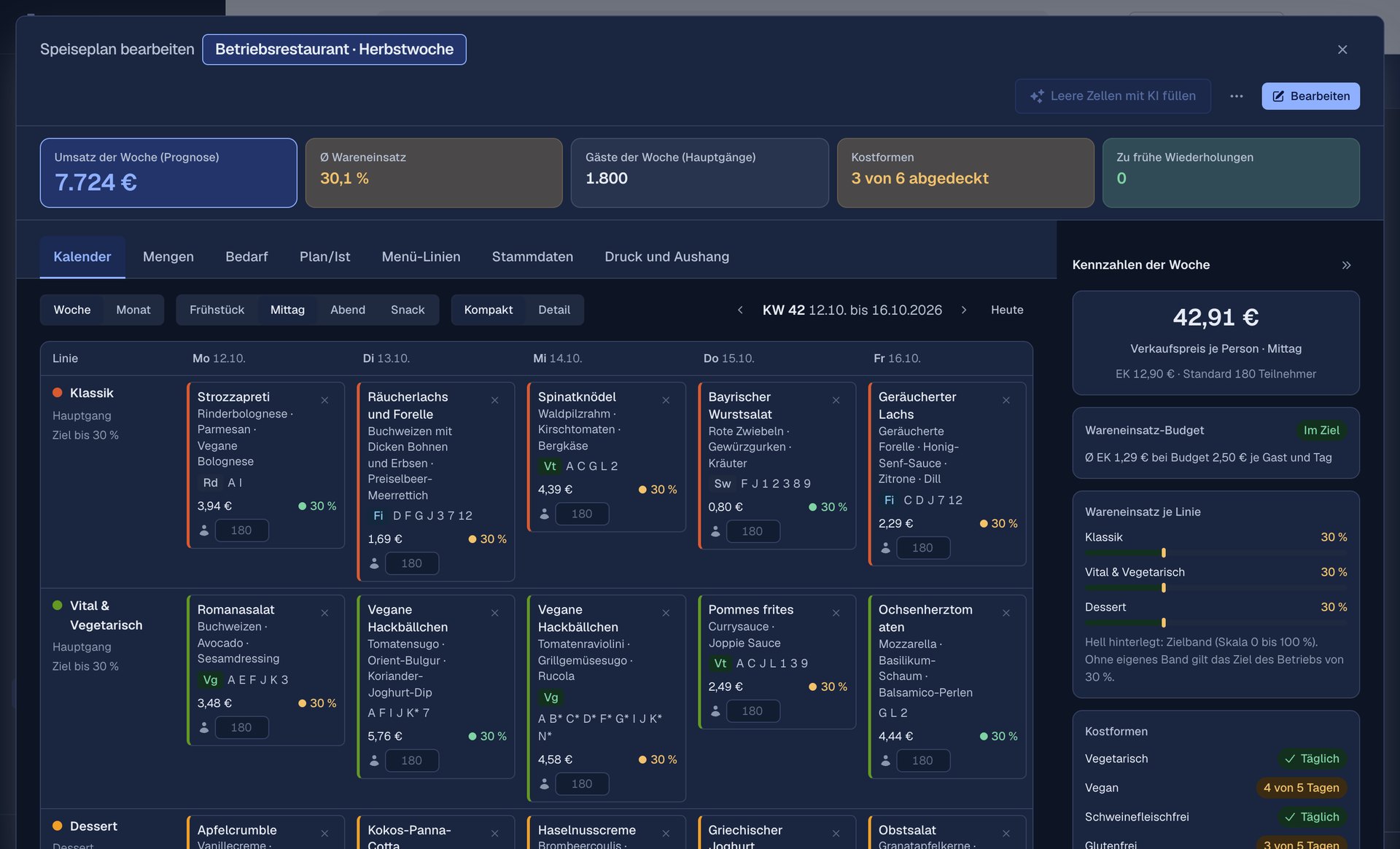Viewport: 1400px width, 849px height.
Task: Open the Kalender tab
Action: [82, 257]
